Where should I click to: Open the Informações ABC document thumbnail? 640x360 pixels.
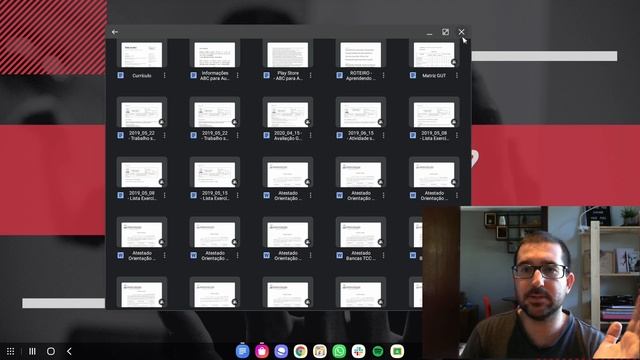pos(215,54)
